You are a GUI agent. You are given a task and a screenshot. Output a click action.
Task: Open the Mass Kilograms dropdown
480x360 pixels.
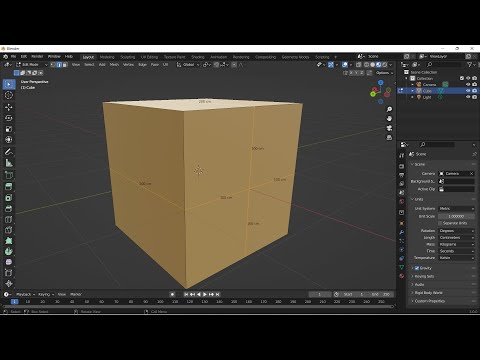pos(456,244)
